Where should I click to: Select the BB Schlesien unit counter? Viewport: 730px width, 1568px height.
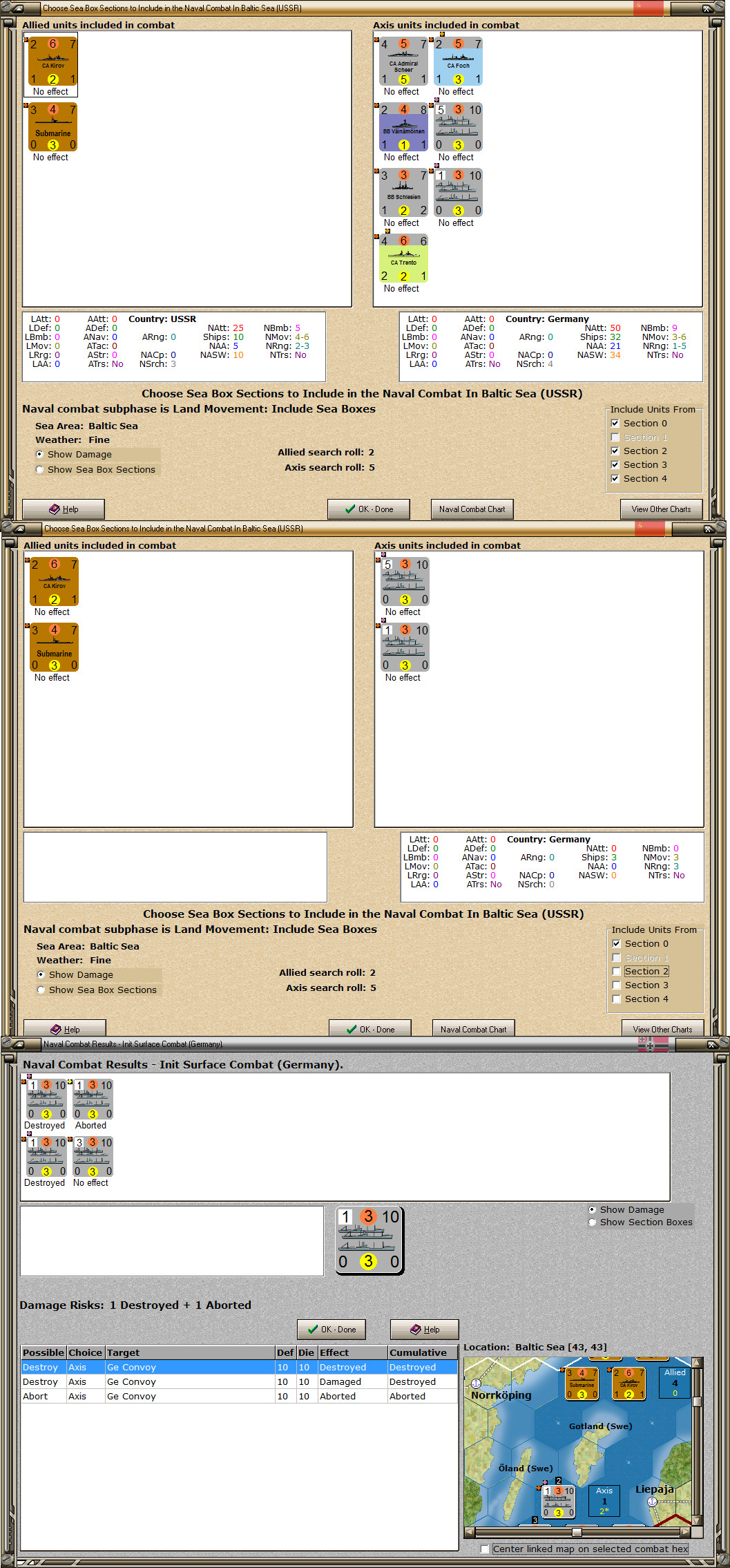tap(403, 192)
